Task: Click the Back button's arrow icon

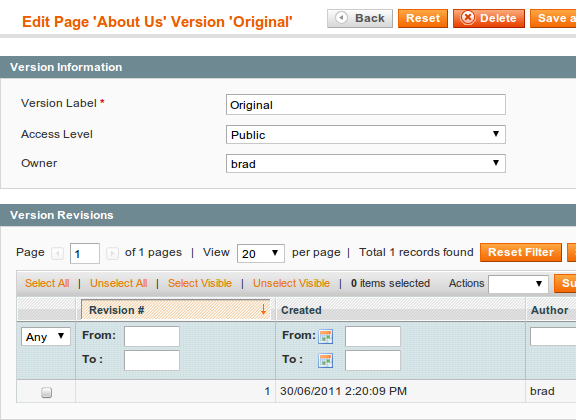Action: tap(342, 18)
